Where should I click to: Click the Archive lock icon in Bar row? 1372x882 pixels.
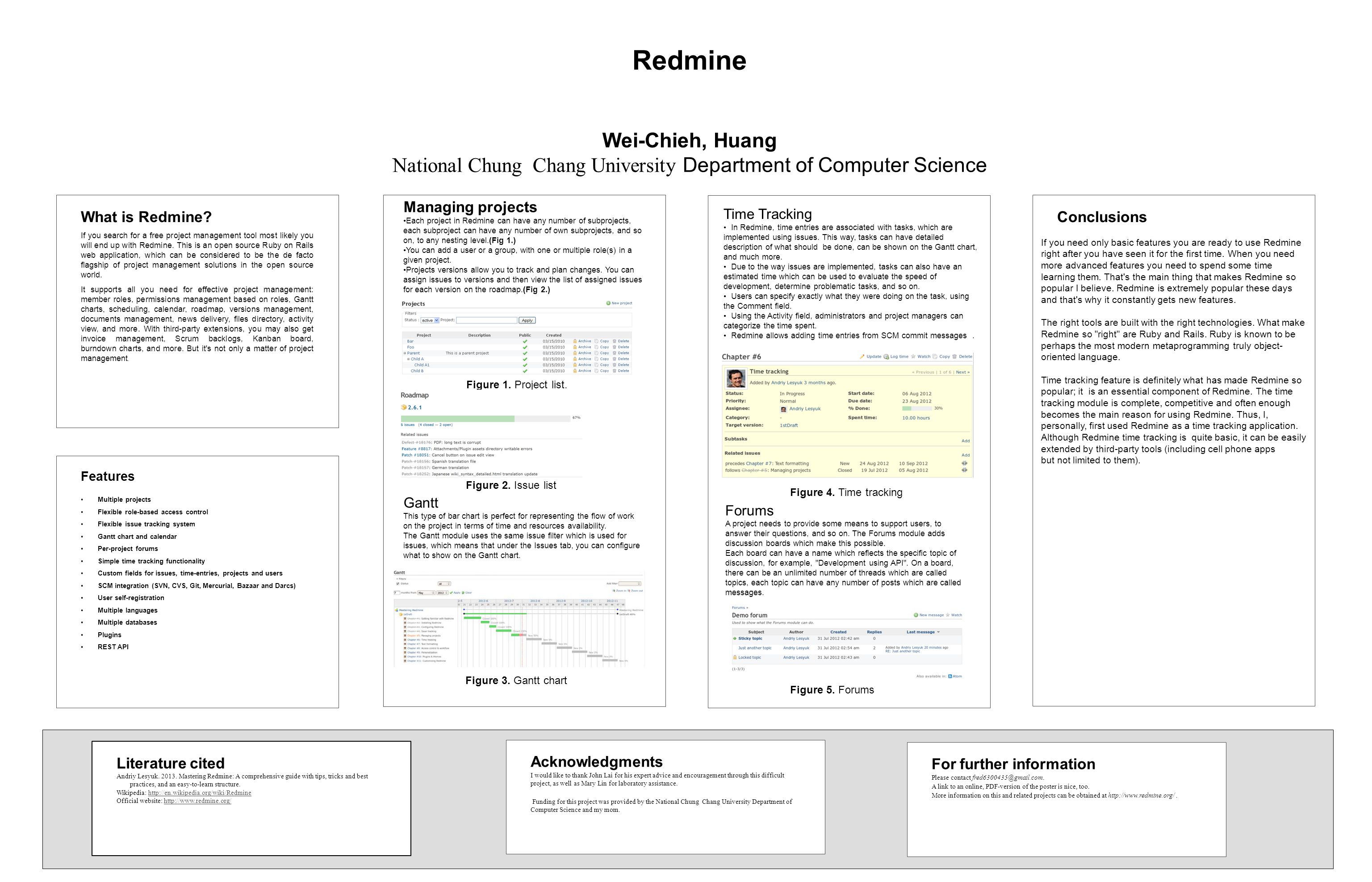(x=575, y=341)
